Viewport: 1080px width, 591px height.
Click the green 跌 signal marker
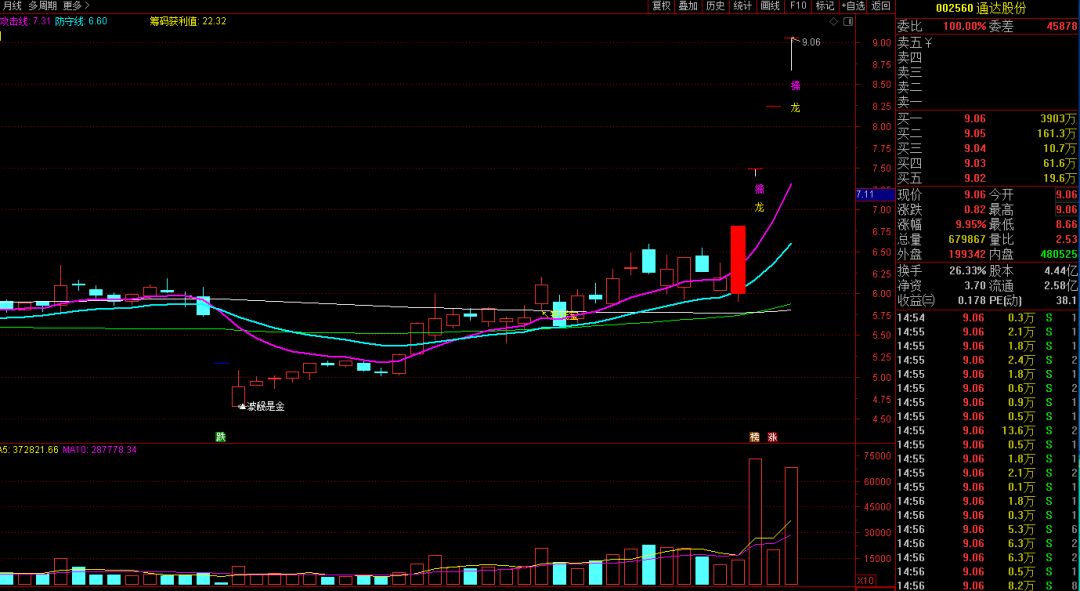point(220,437)
